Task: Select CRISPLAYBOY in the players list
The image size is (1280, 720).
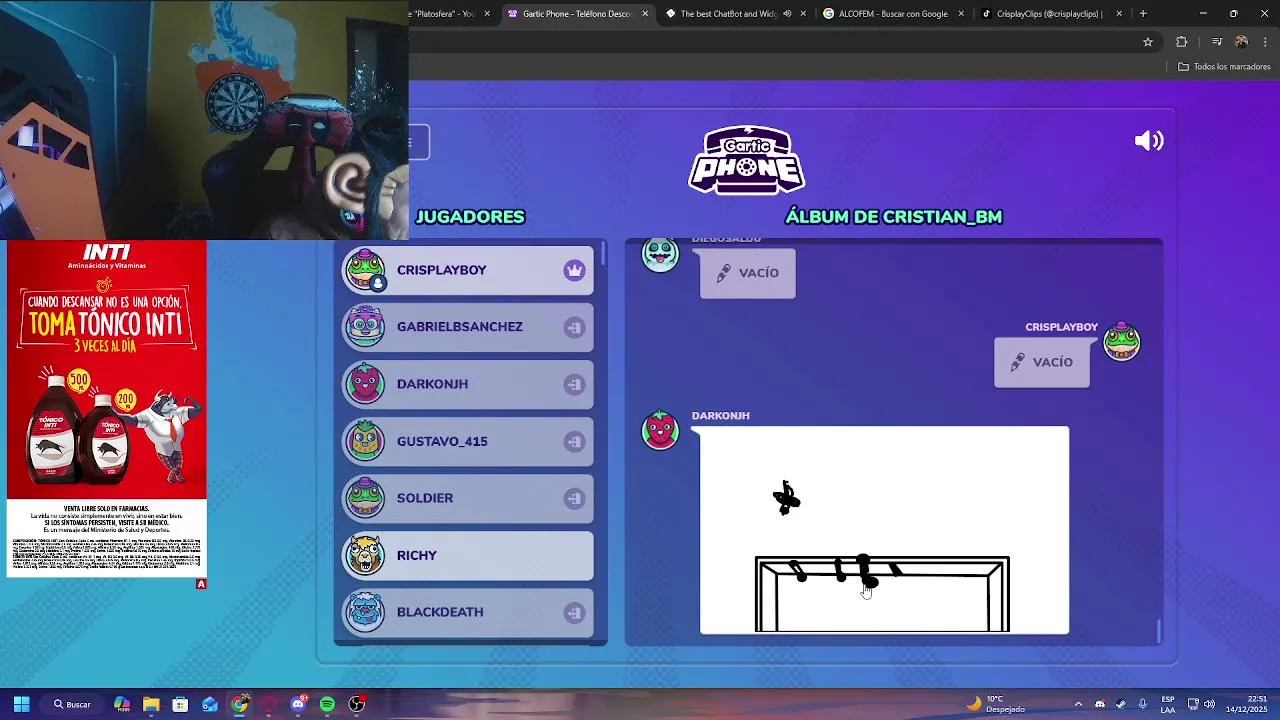Action: [x=468, y=270]
